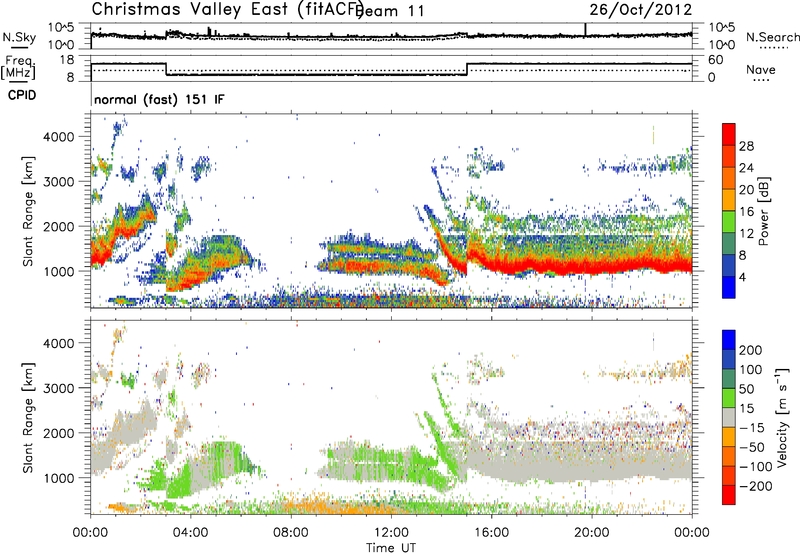Click the gray segment of velocity colorbar
800x554 pixels.
(x=729, y=417)
